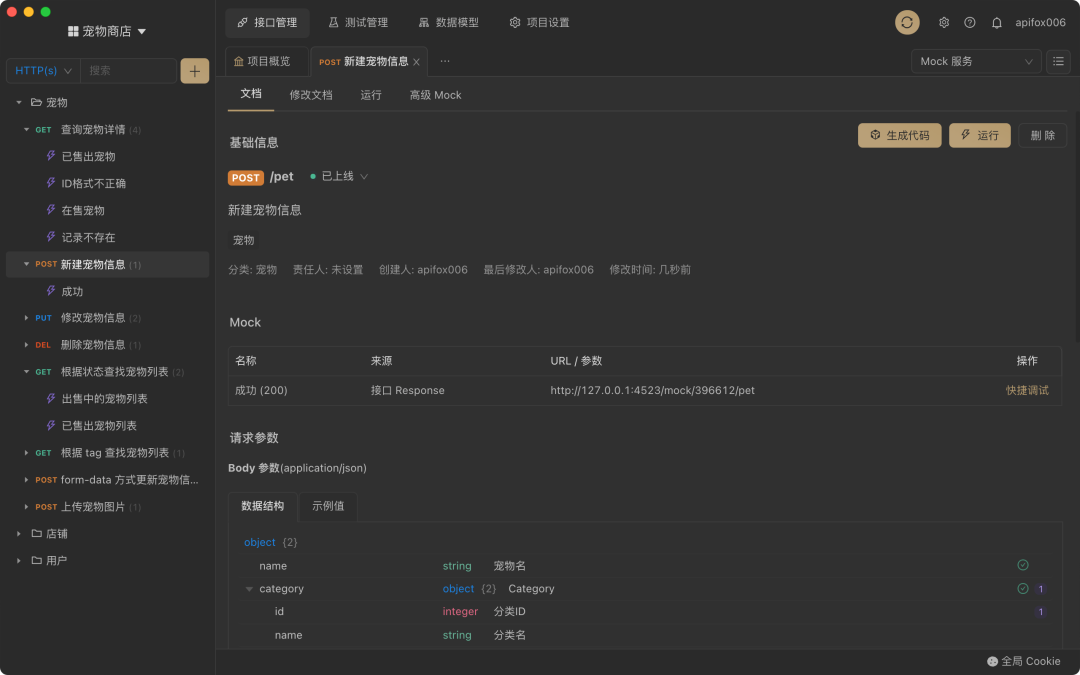The image size is (1080, 675).
Task: Click lightning icon of ID格式不正确 case
Action: tap(50, 183)
